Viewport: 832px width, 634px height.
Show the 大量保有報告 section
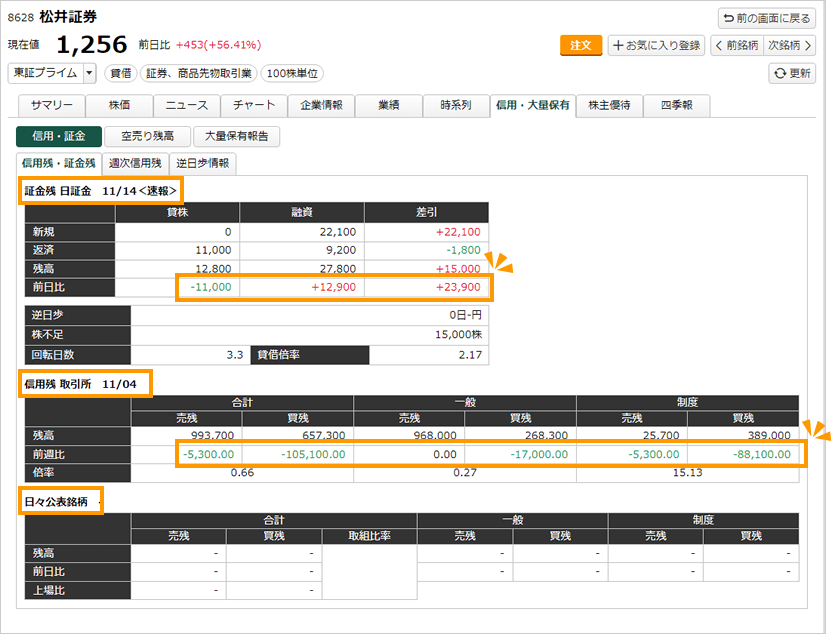pyautogui.click(x=236, y=136)
